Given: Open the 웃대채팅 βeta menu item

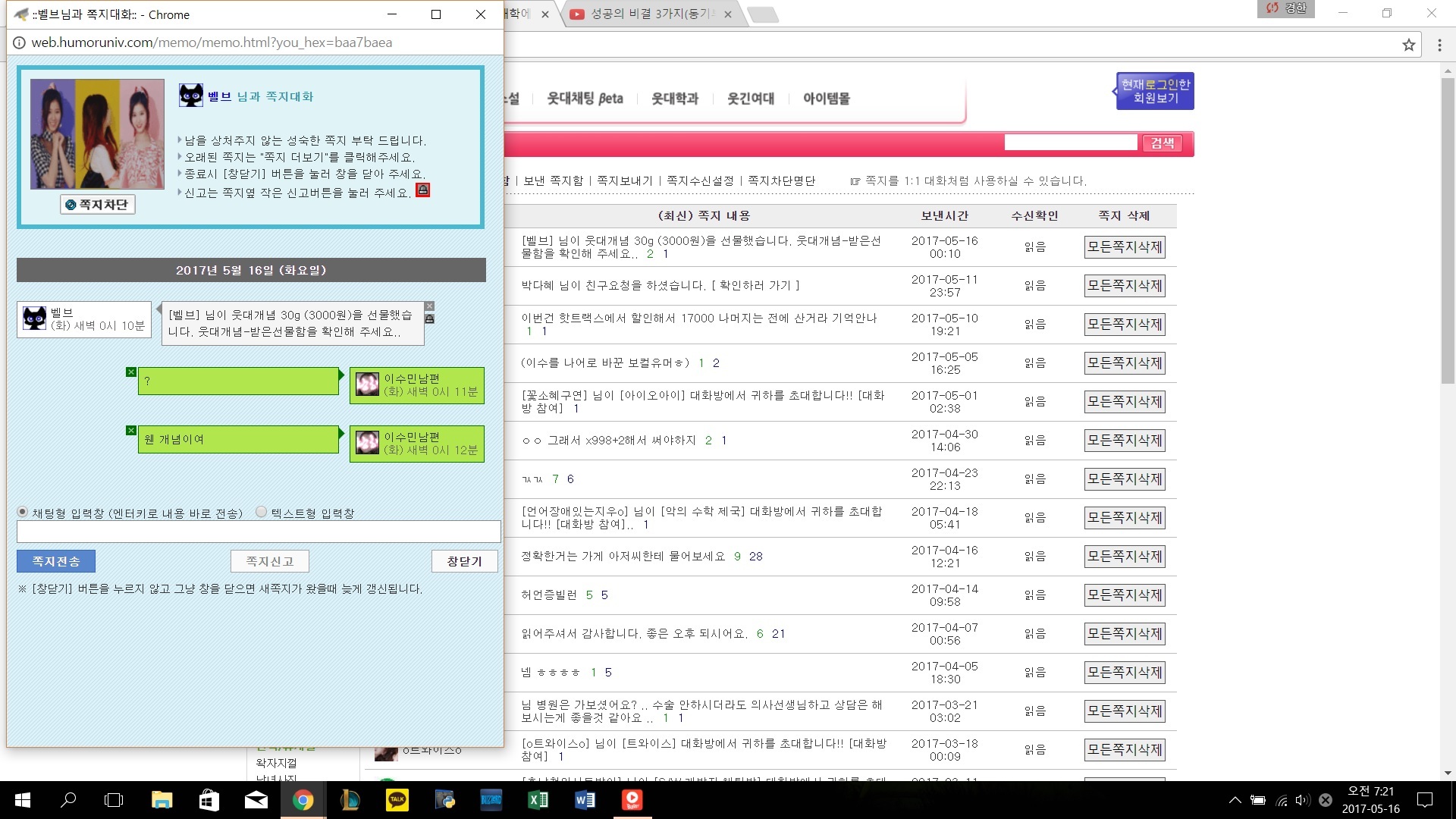Looking at the screenshot, I should [x=585, y=99].
